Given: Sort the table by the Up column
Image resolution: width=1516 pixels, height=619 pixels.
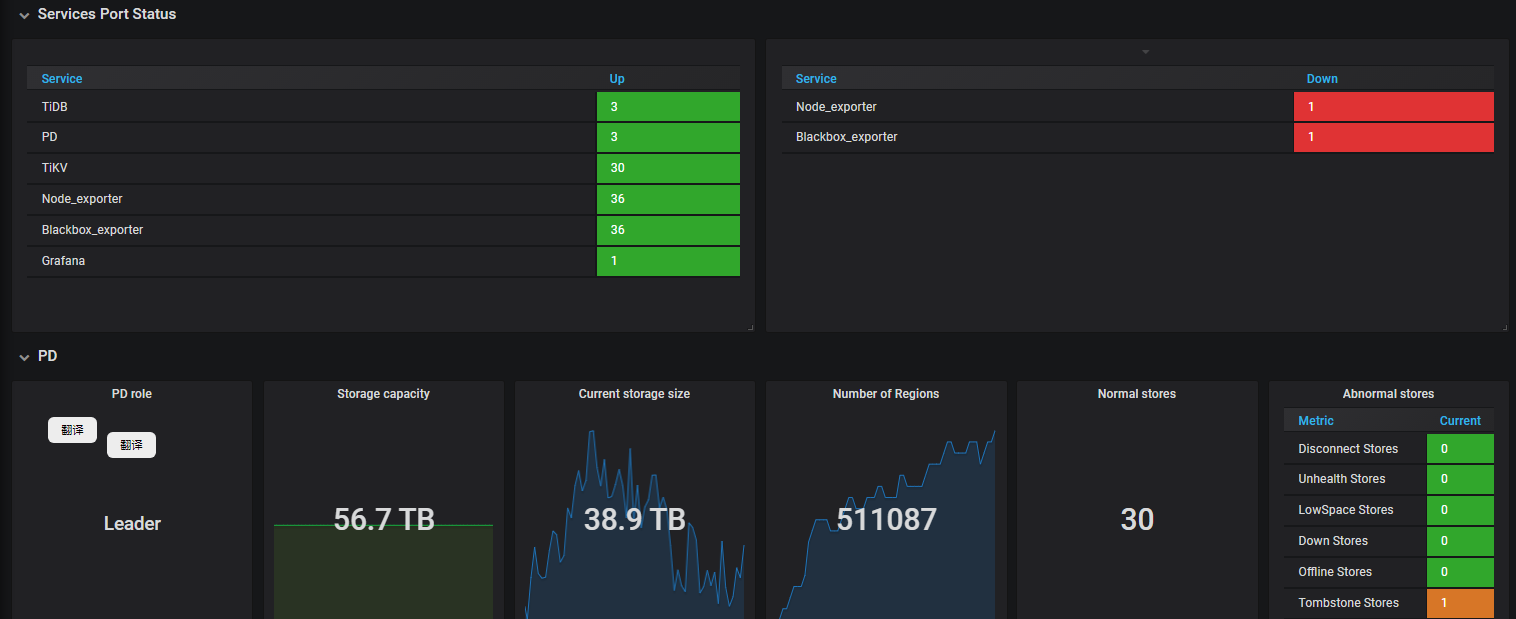Looking at the screenshot, I should (x=617, y=79).
